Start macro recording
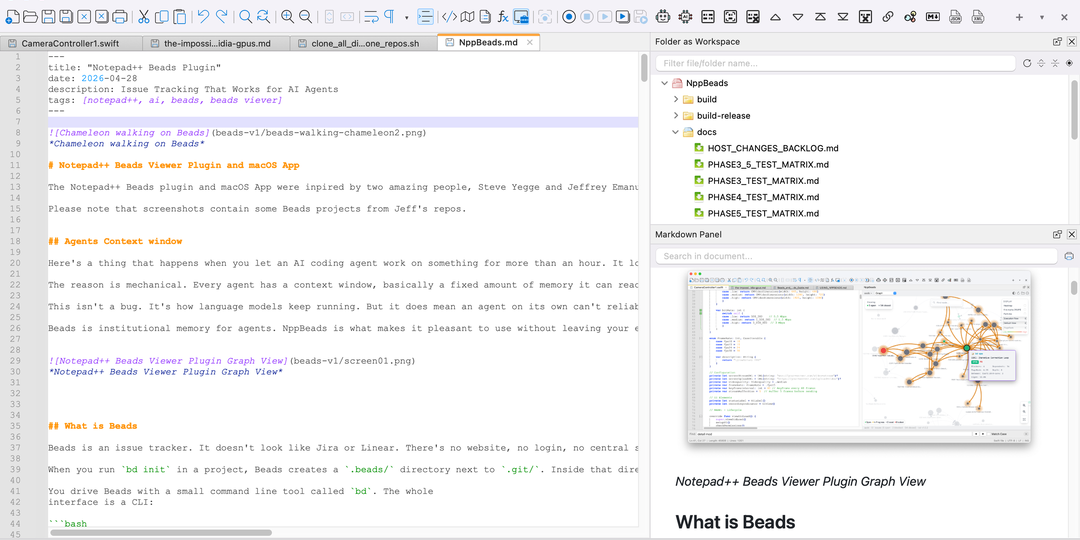The width and height of the screenshot is (1080, 540). pyautogui.click(x=569, y=17)
